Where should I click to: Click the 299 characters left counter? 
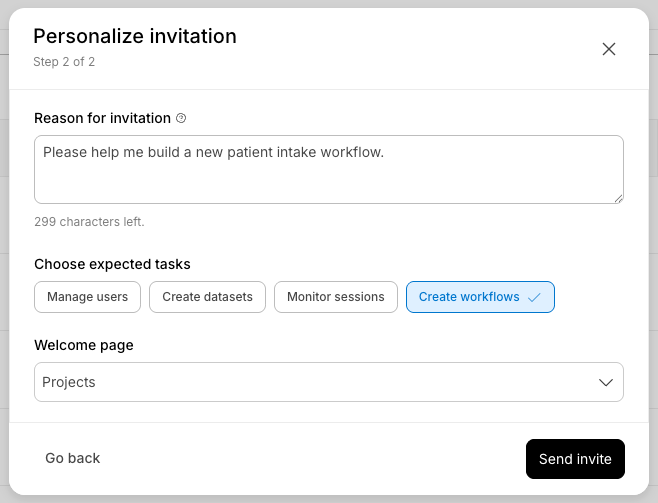click(89, 222)
